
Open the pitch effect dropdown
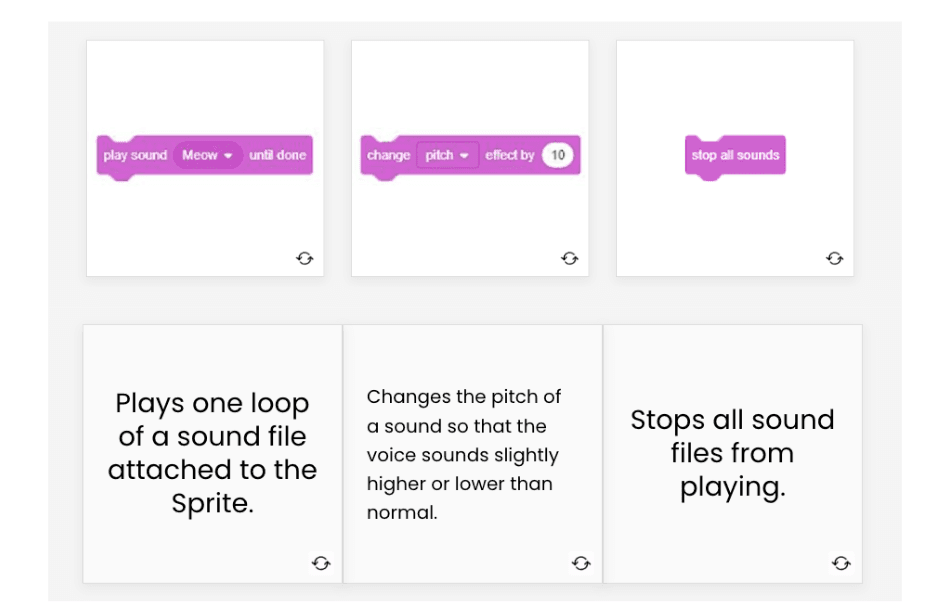tap(450, 156)
